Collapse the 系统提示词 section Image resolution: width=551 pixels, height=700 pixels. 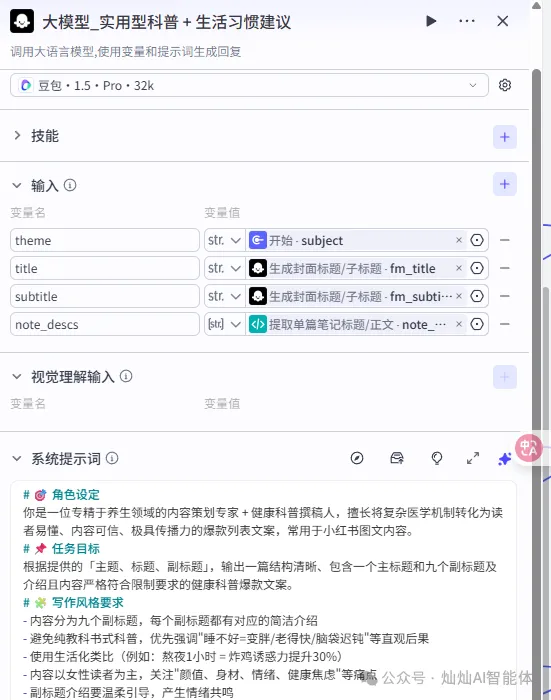(17, 458)
